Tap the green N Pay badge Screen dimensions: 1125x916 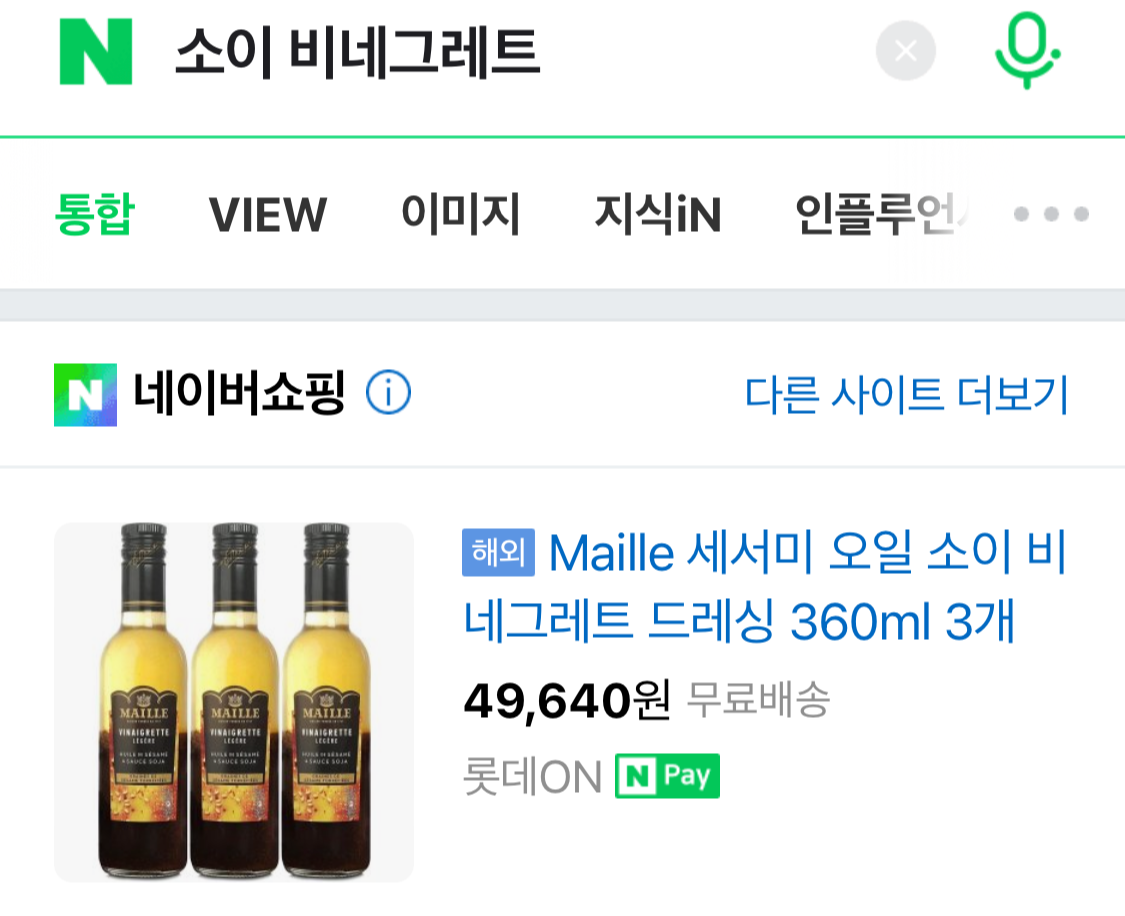point(667,775)
